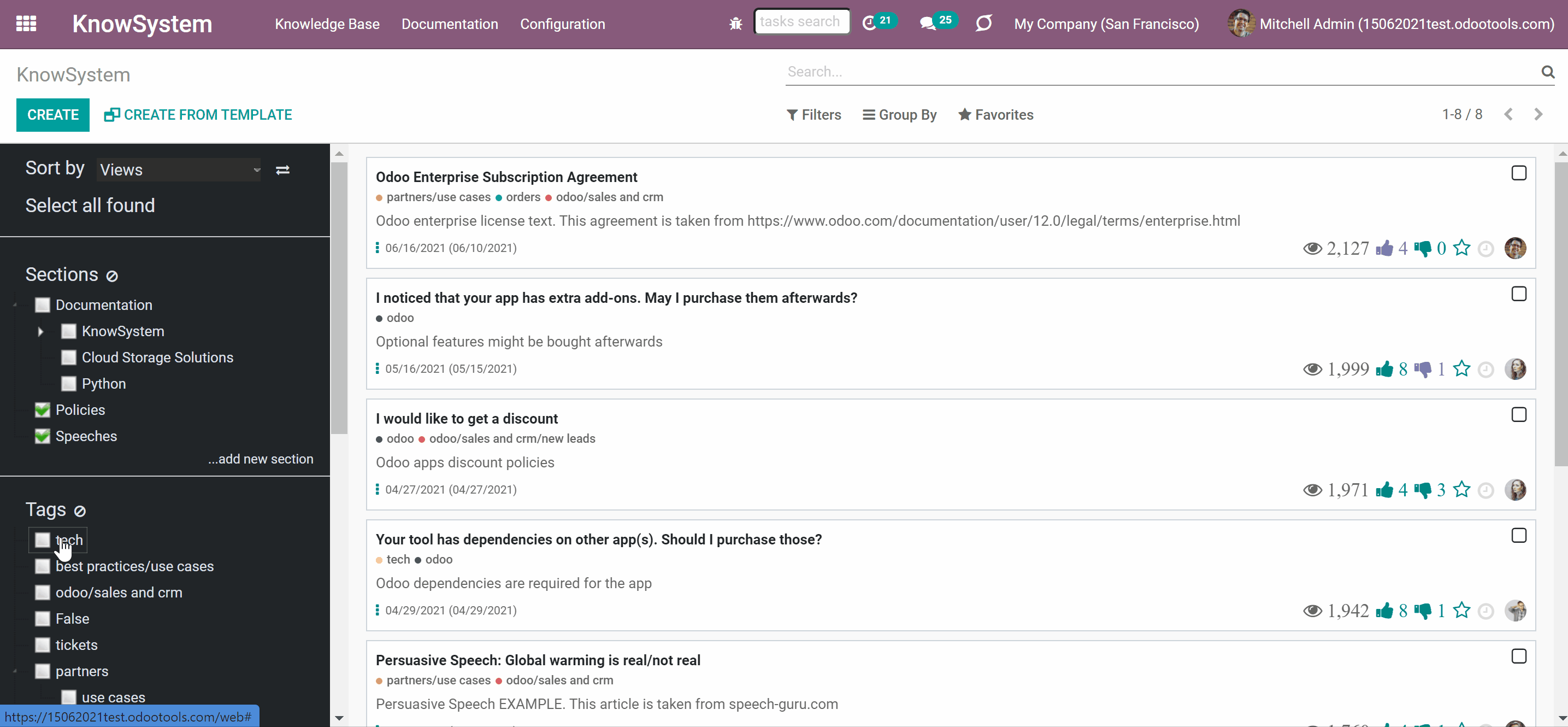Open the Knowledge Base menu
Viewport: 1568px width, 727px height.
pos(327,24)
